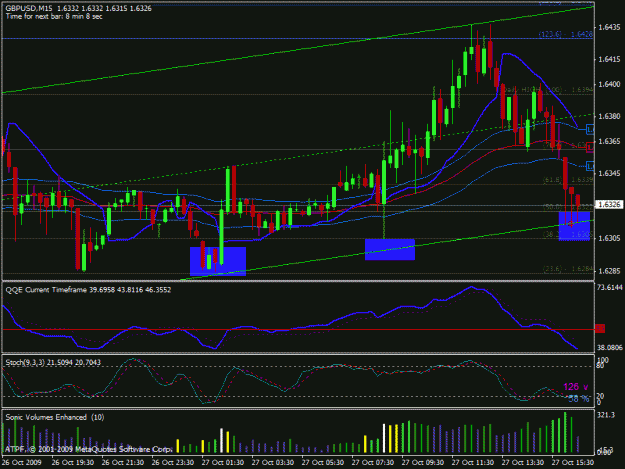Click the QQE Current Timeframe indicator label
Image resolution: width=625 pixels, height=469 pixels.
click(x=88, y=290)
